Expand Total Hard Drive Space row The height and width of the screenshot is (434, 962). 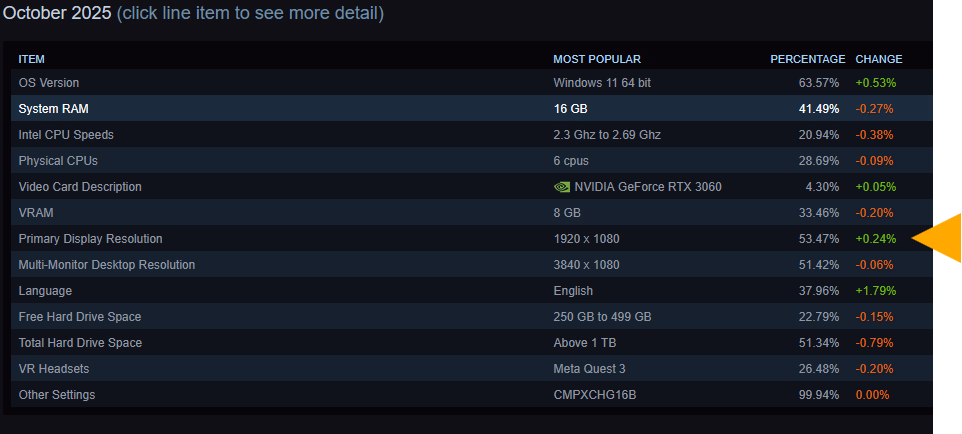(x=80, y=343)
